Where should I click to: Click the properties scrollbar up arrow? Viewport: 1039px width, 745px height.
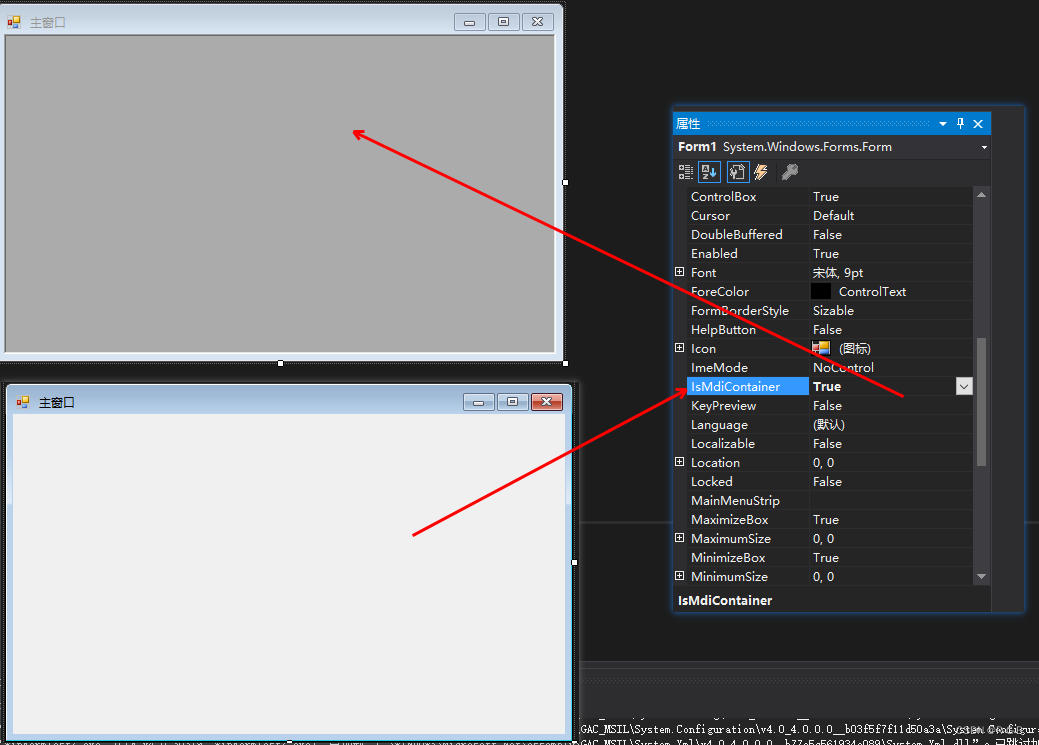(x=981, y=195)
